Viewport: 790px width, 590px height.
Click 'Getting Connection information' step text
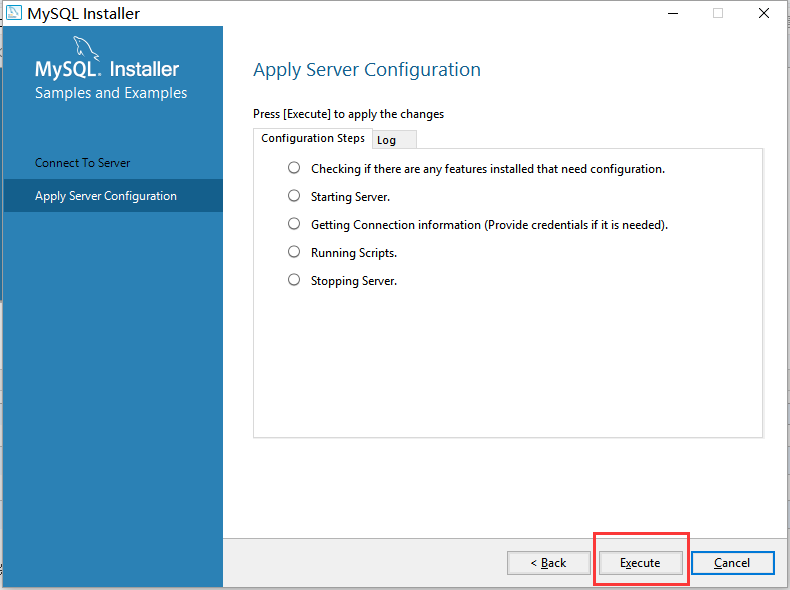(489, 225)
